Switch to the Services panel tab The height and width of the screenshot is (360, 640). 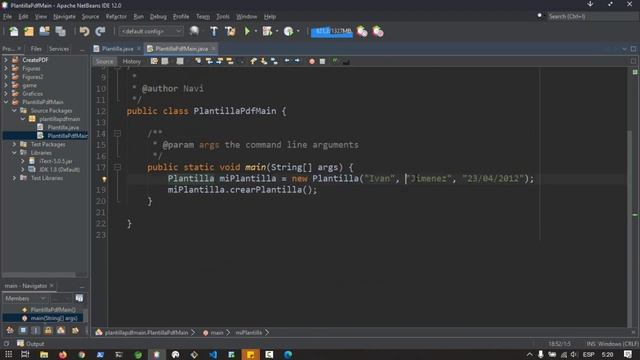click(59, 49)
